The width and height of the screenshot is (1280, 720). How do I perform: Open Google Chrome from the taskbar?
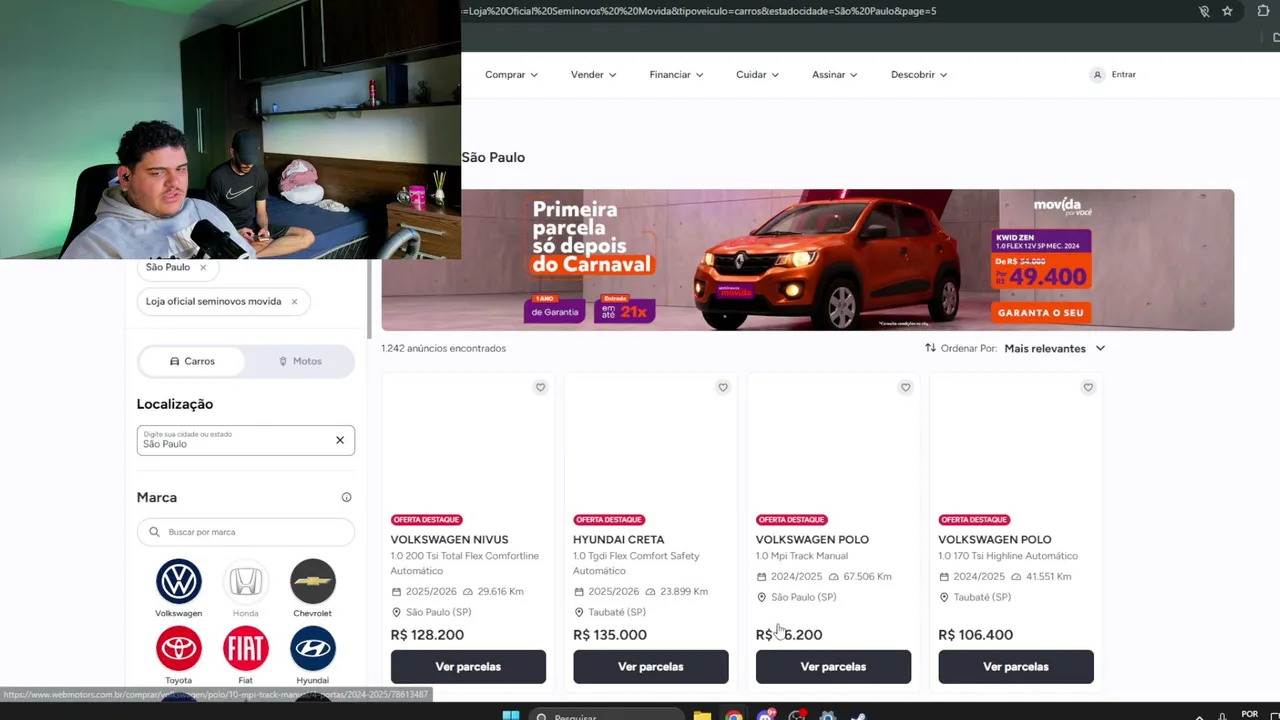(x=734, y=716)
